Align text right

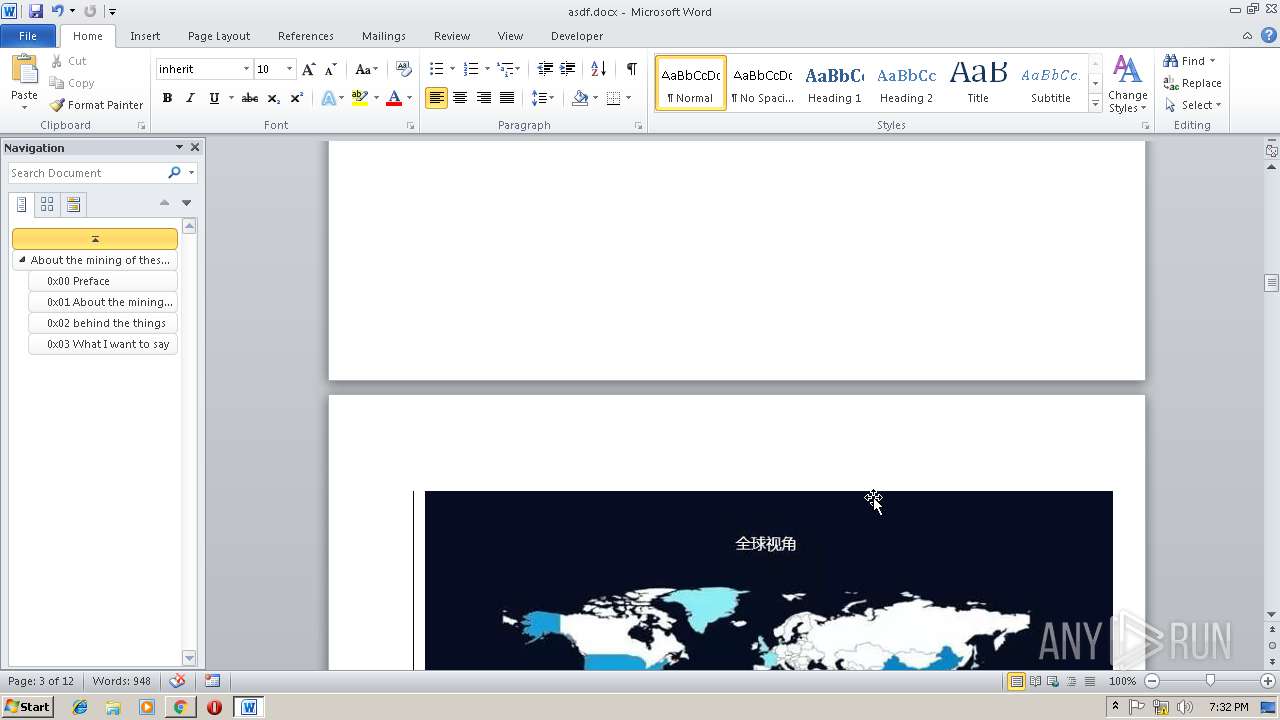484,98
